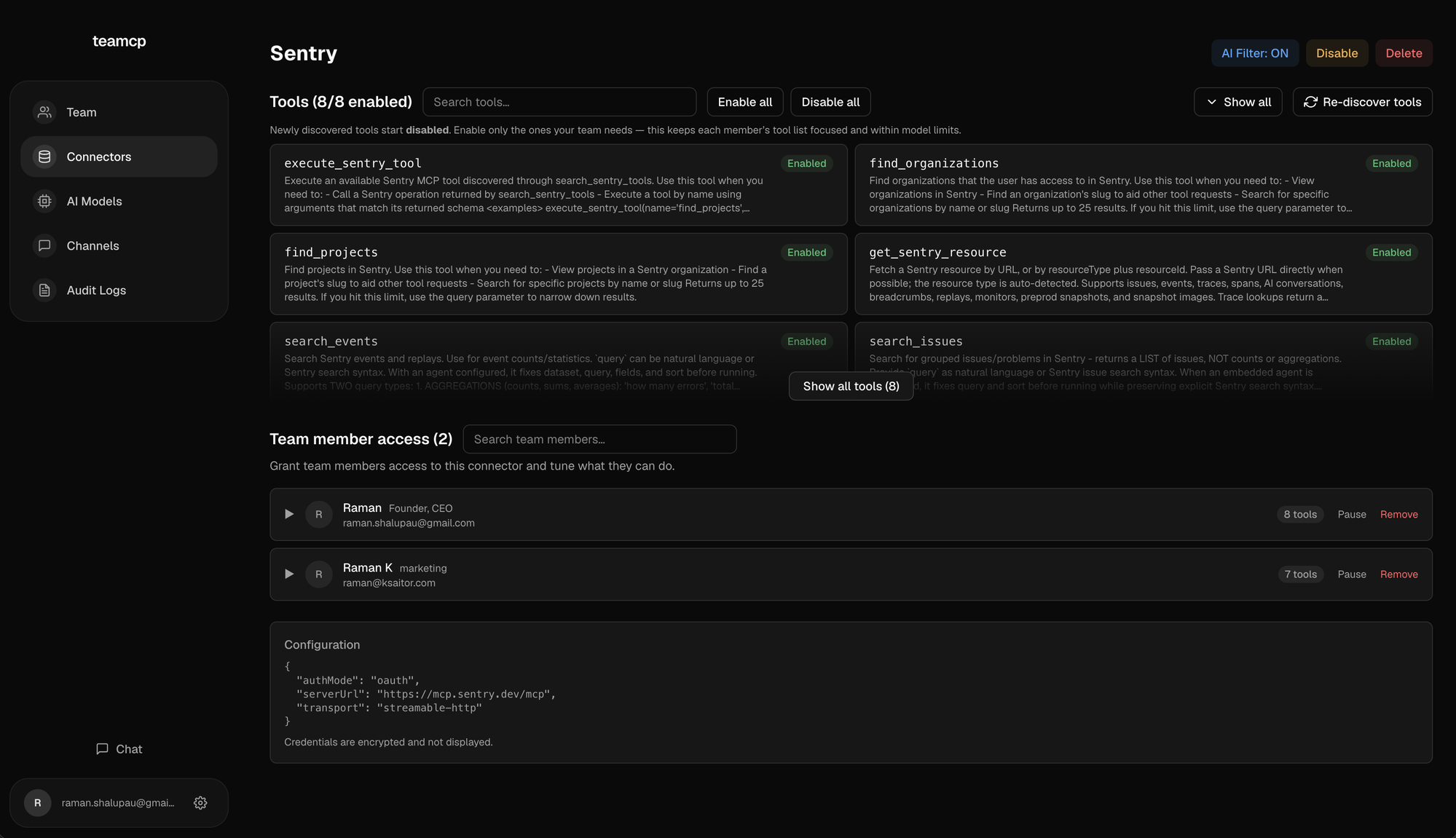
Task: Click the Search tools input field
Action: (559, 102)
